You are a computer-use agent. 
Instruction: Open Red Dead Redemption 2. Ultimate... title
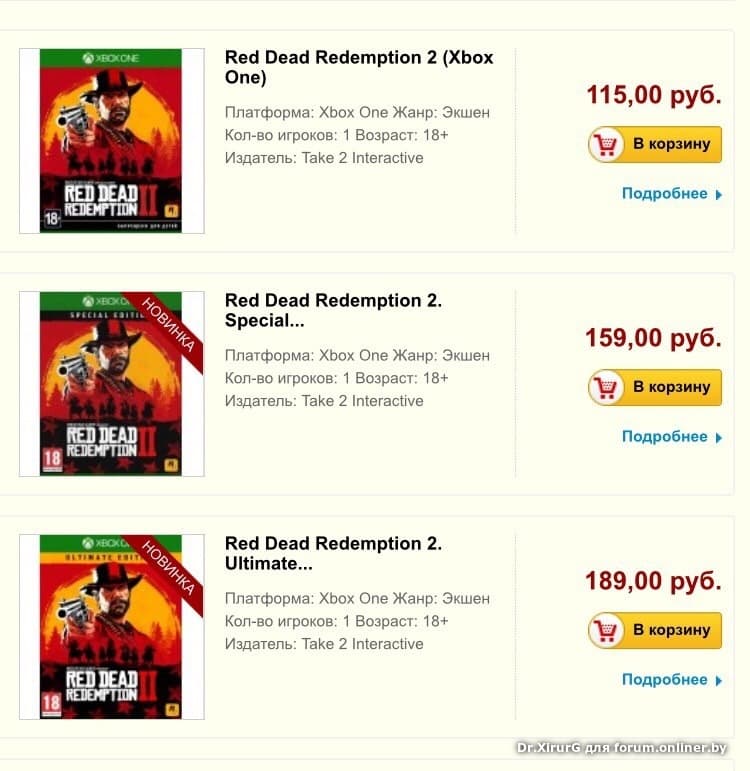(333, 553)
